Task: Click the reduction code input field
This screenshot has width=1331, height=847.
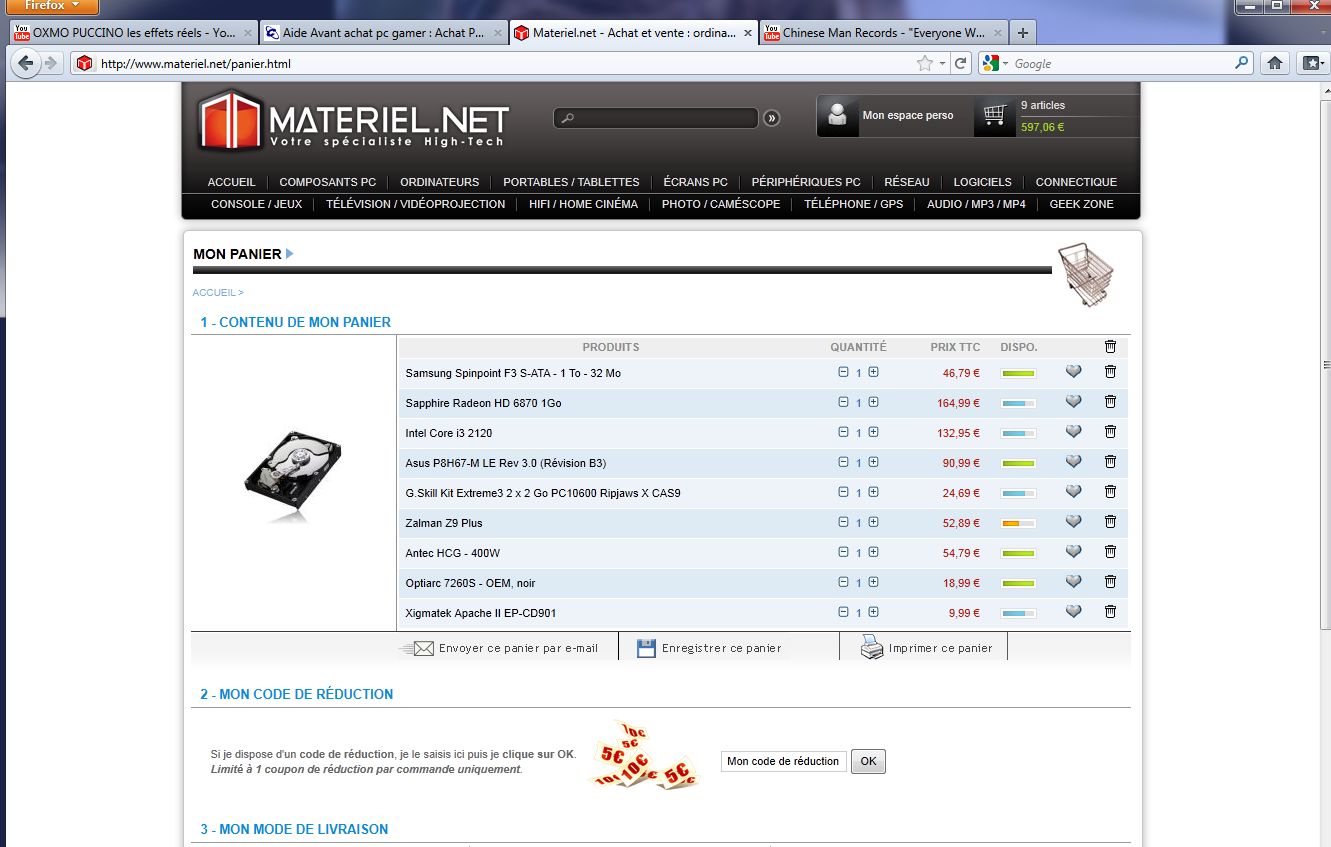Action: point(783,761)
